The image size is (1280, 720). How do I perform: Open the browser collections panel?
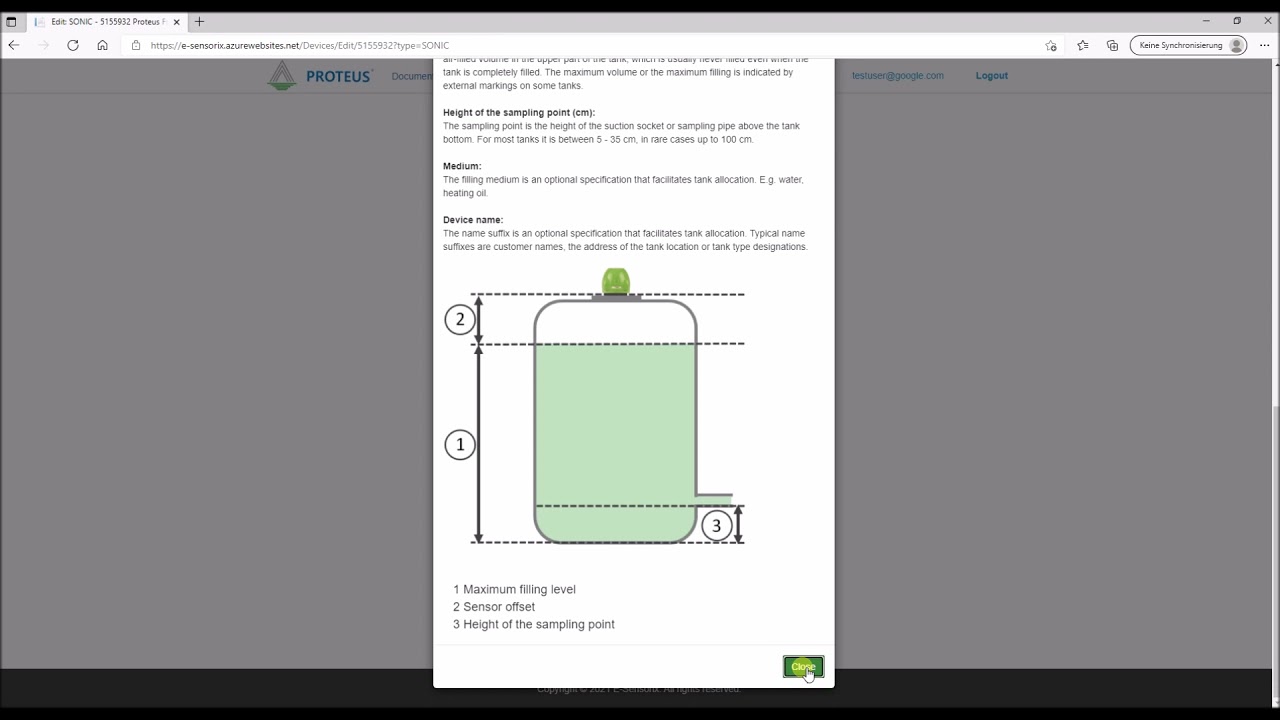coord(1112,45)
